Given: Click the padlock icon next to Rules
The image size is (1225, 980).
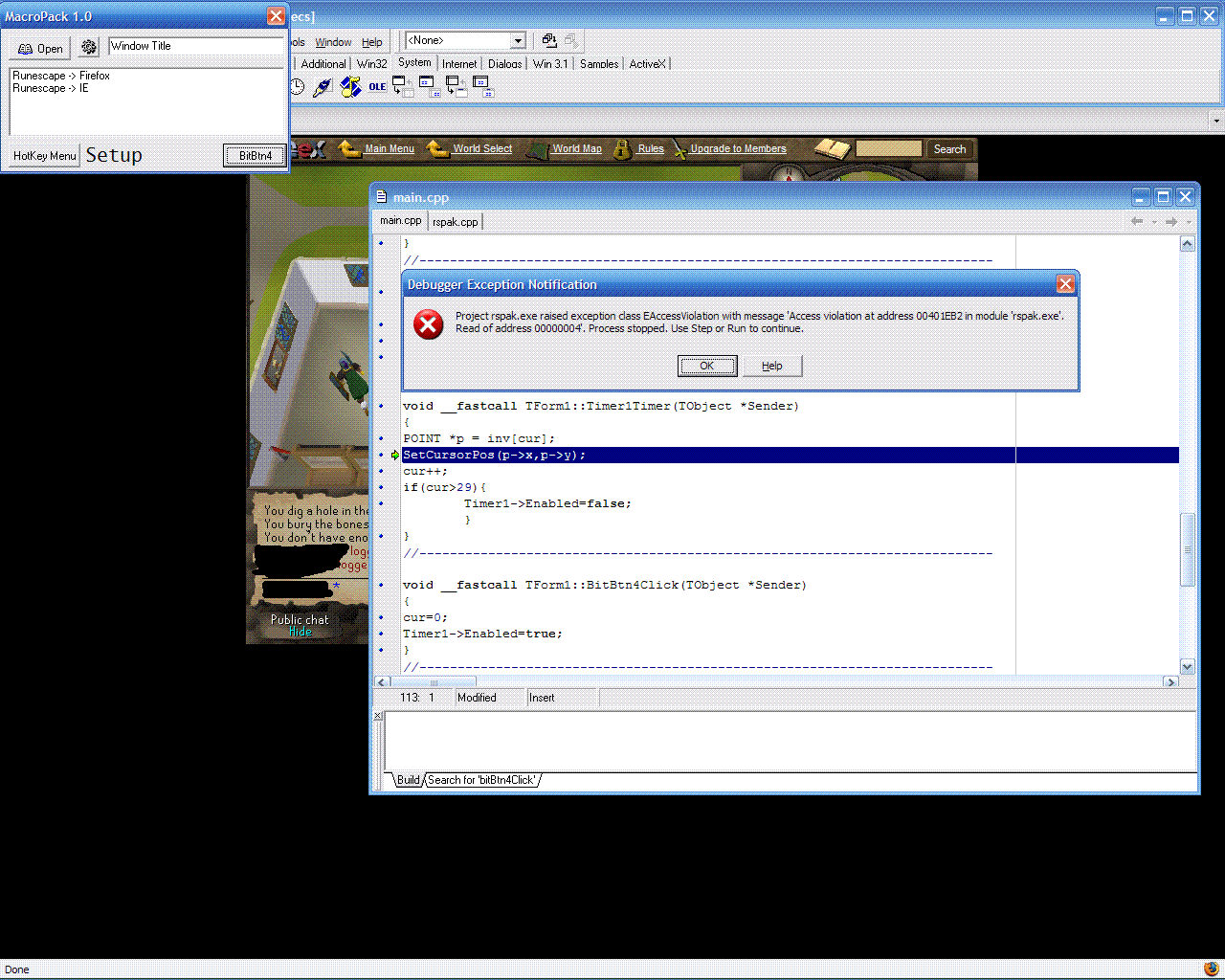Looking at the screenshot, I should (x=622, y=149).
